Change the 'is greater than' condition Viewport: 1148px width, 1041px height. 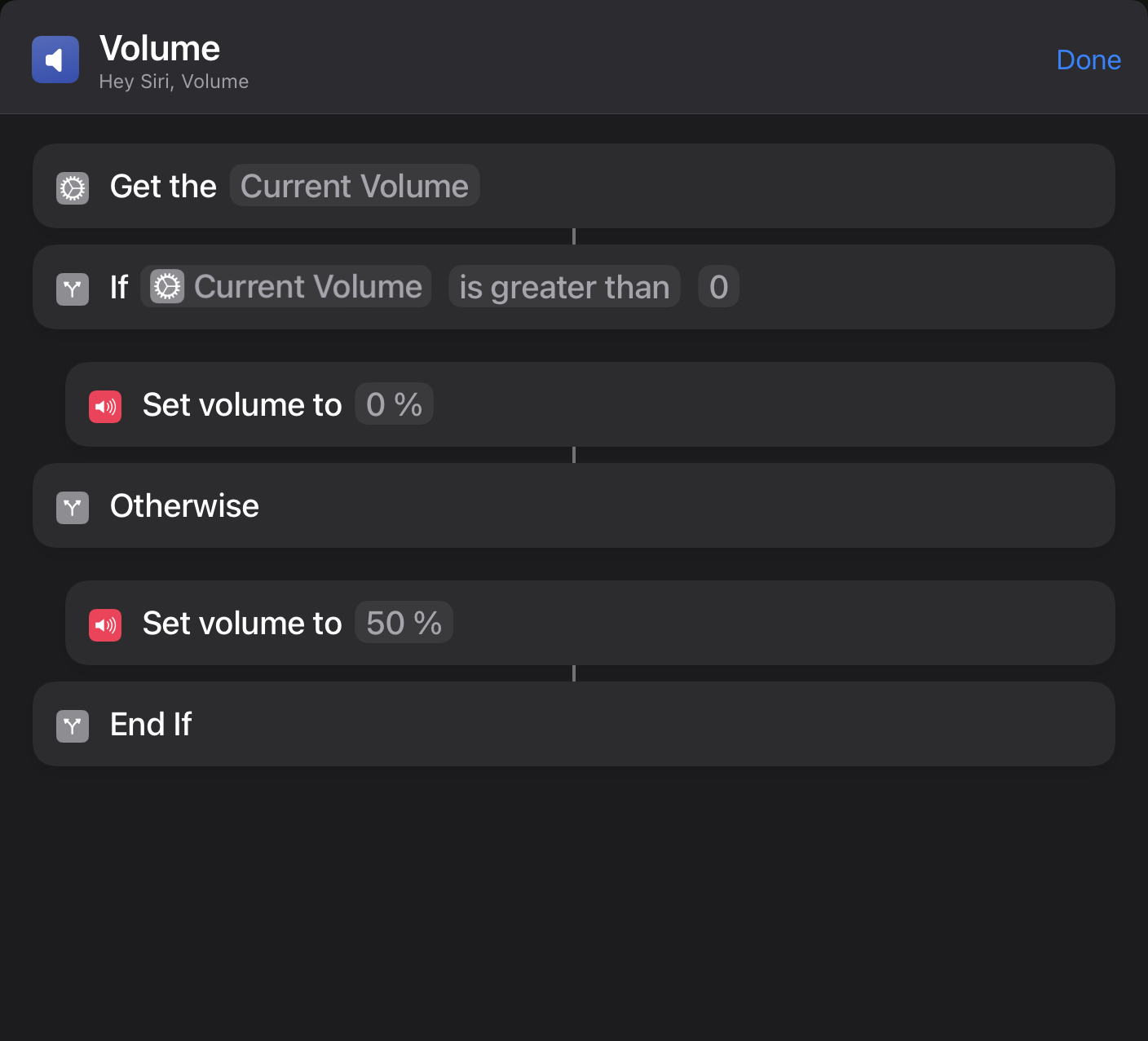564,287
